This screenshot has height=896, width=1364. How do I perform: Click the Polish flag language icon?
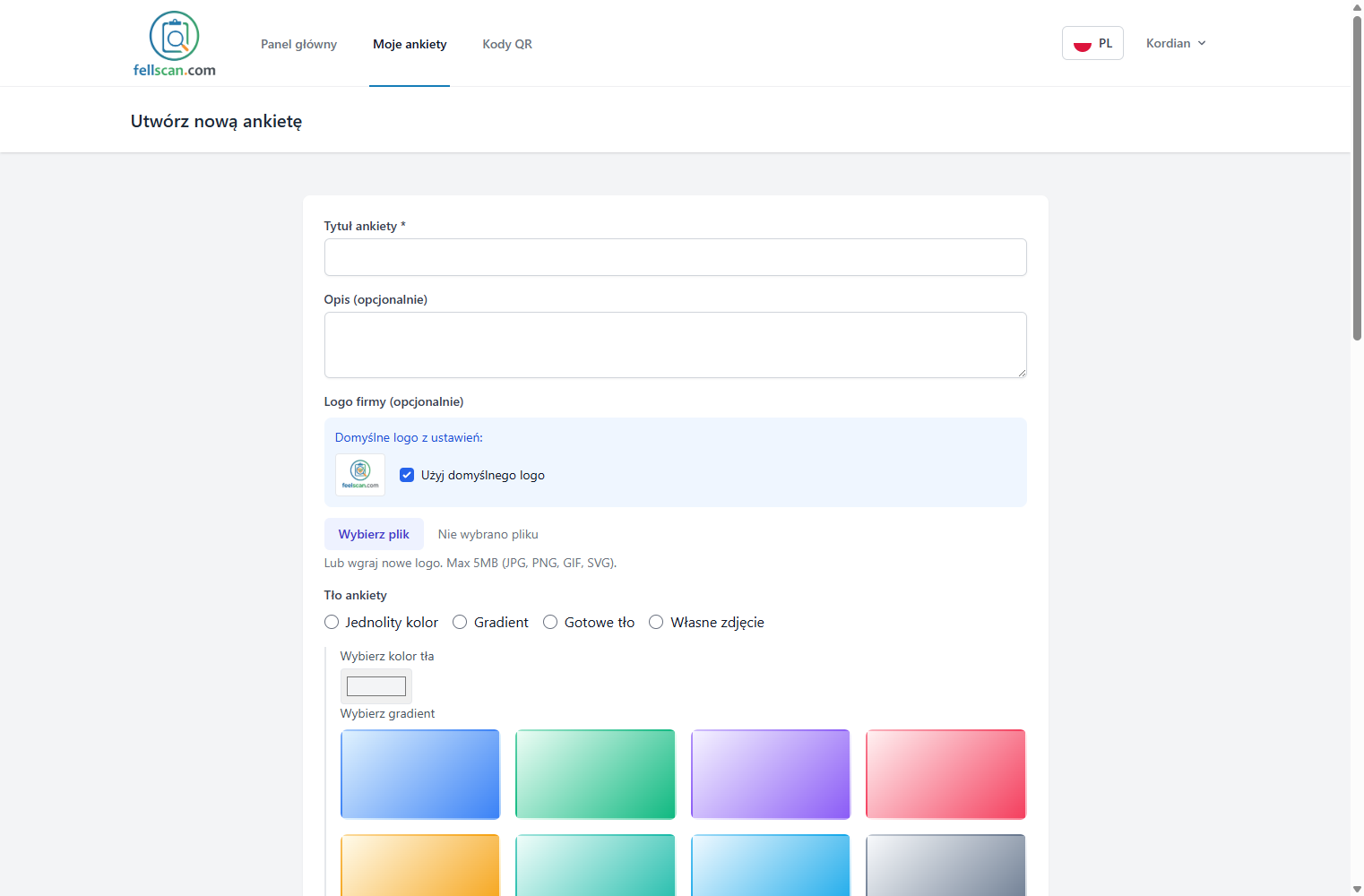tap(1082, 44)
